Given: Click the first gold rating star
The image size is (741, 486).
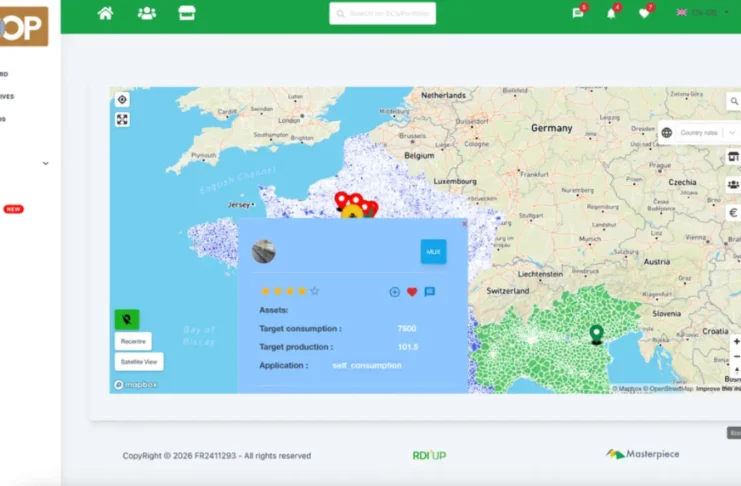Looking at the screenshot, I should click(x=266, y=291).
